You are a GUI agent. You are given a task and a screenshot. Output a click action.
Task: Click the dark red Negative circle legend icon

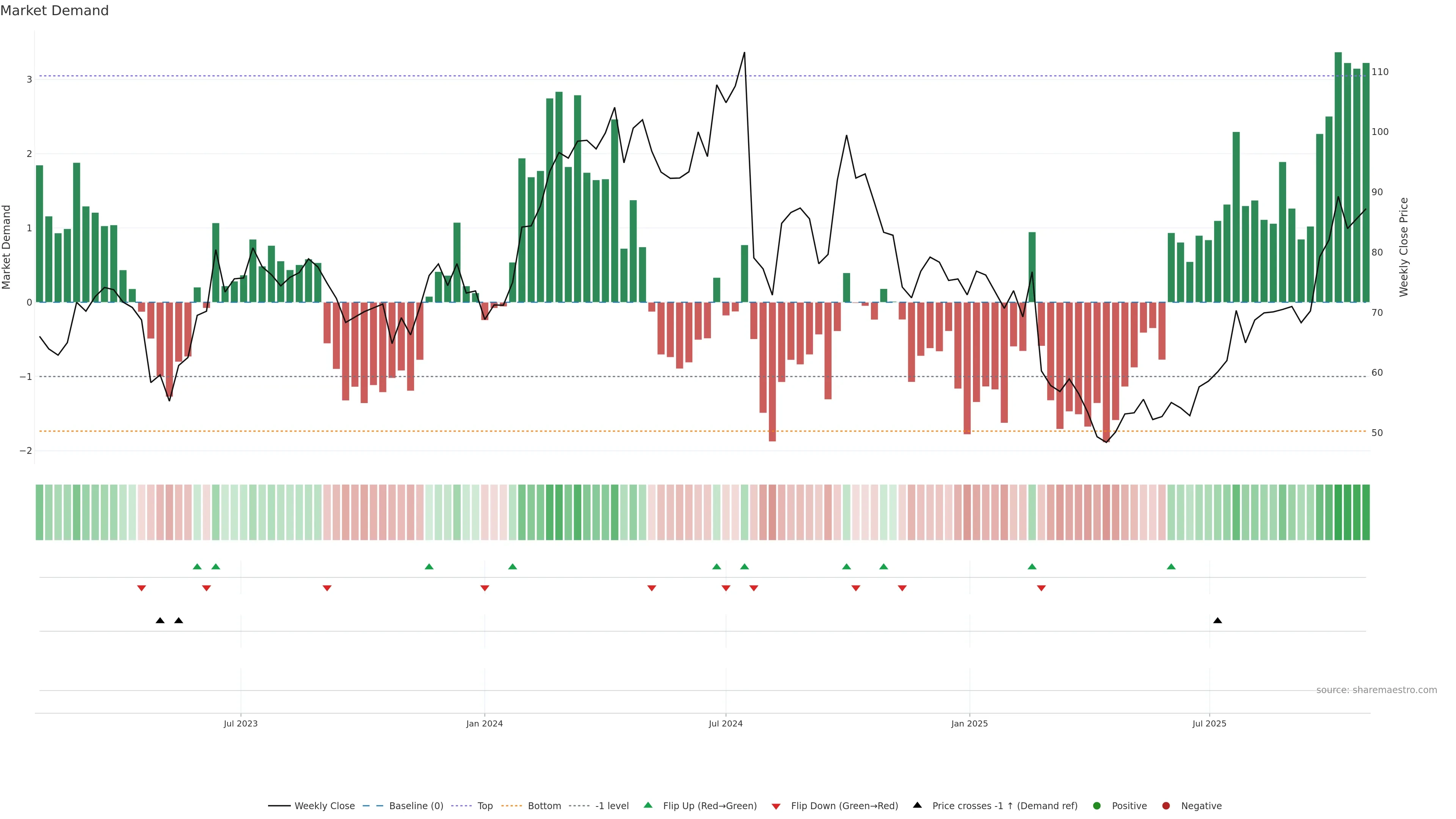click(x=1166, y=805)
